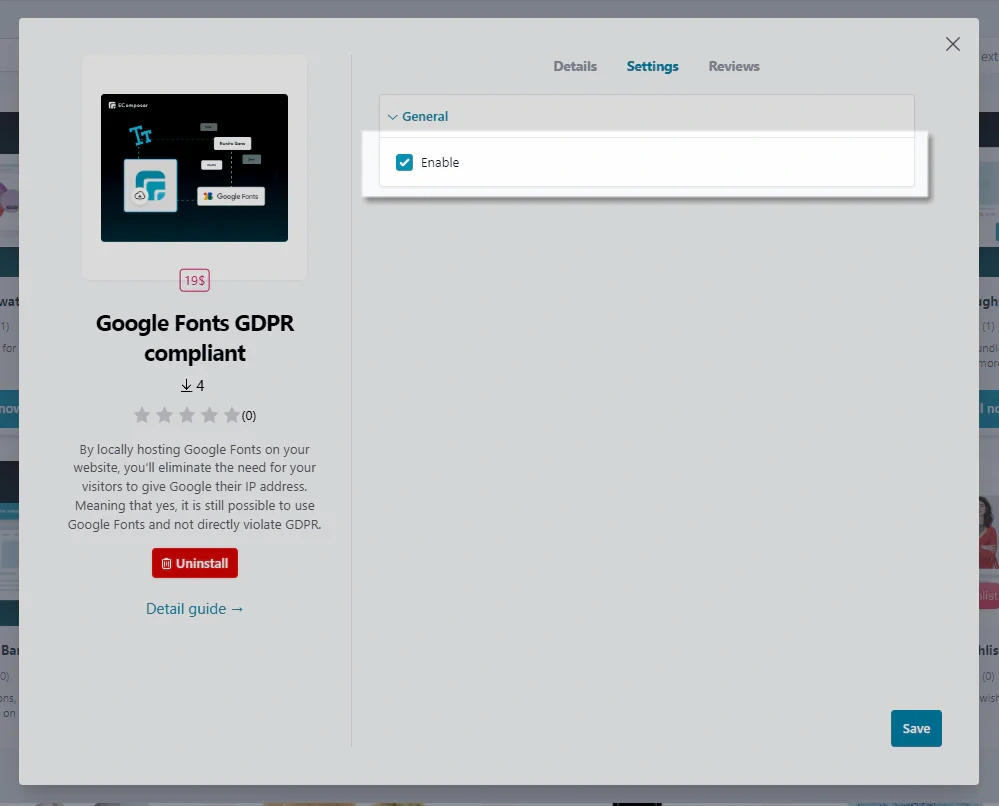Open the Reviews tab
999x806 pixels.
pyautogui.click(x=734, y=66)
